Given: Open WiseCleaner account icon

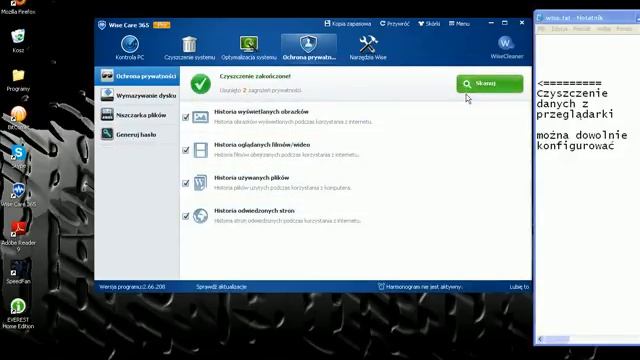Looking at the screenshot, I should coord(507,48).
